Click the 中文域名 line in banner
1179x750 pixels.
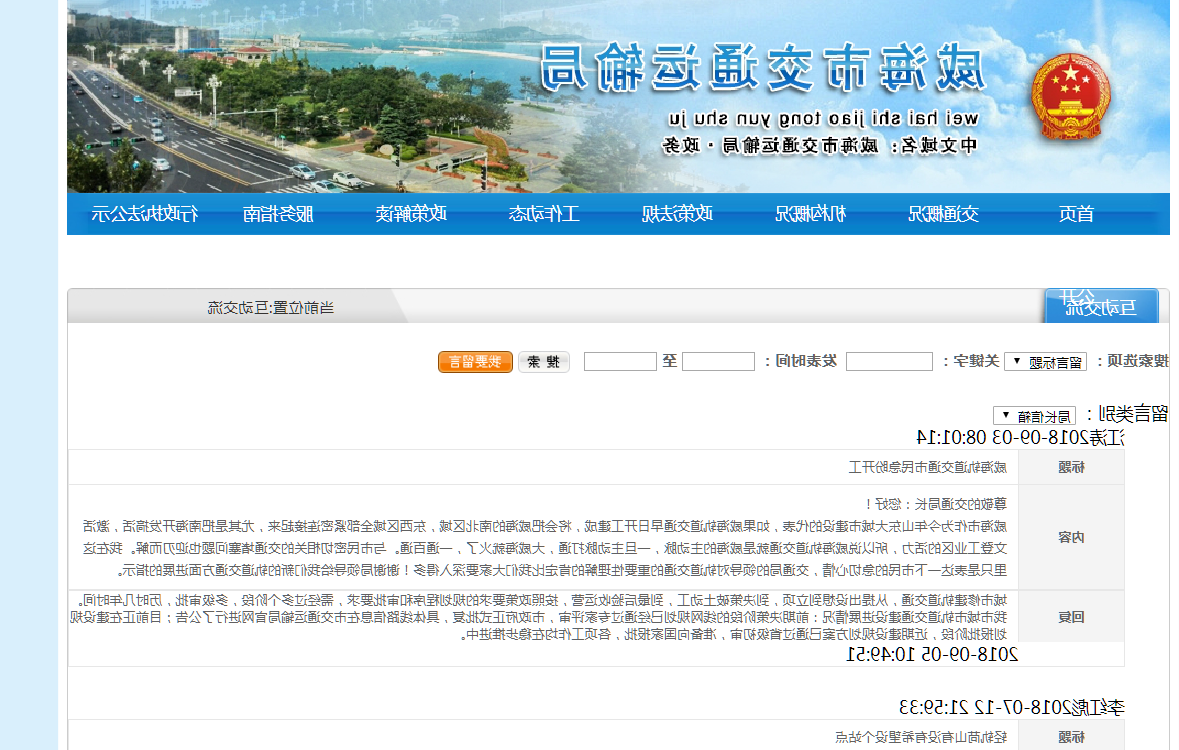tap(820, 145)
